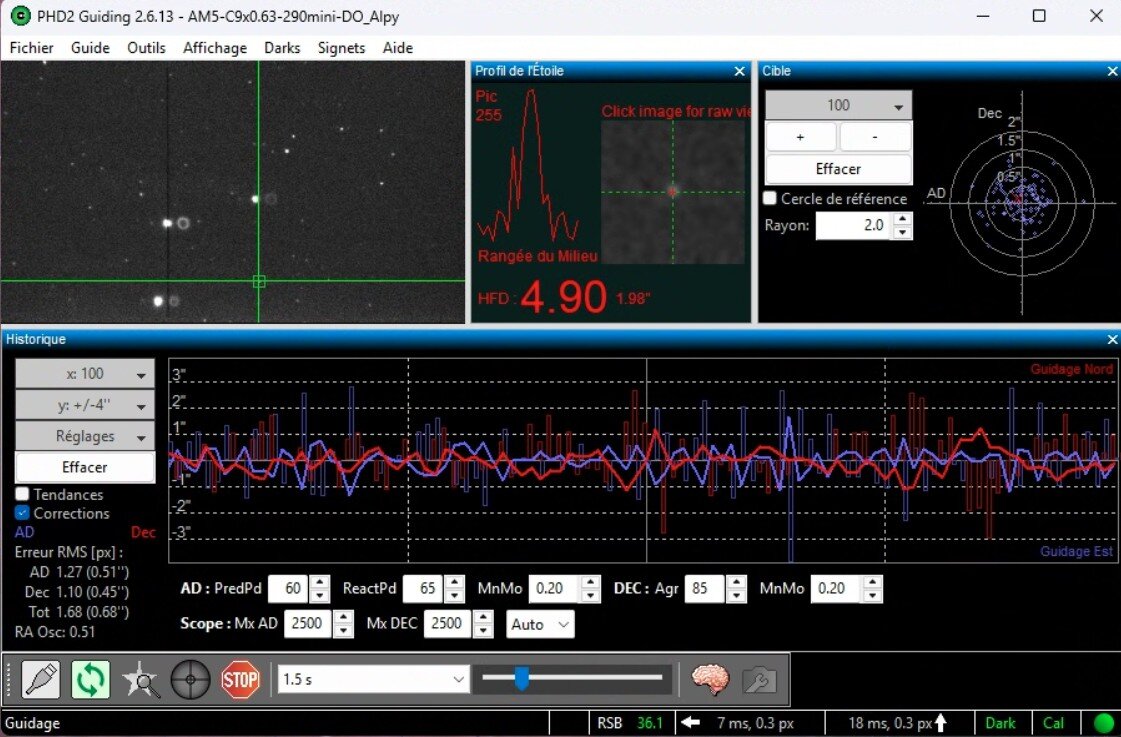Click Cal status indicator
Viewport: 1121px width, 737px height.
1053,723
